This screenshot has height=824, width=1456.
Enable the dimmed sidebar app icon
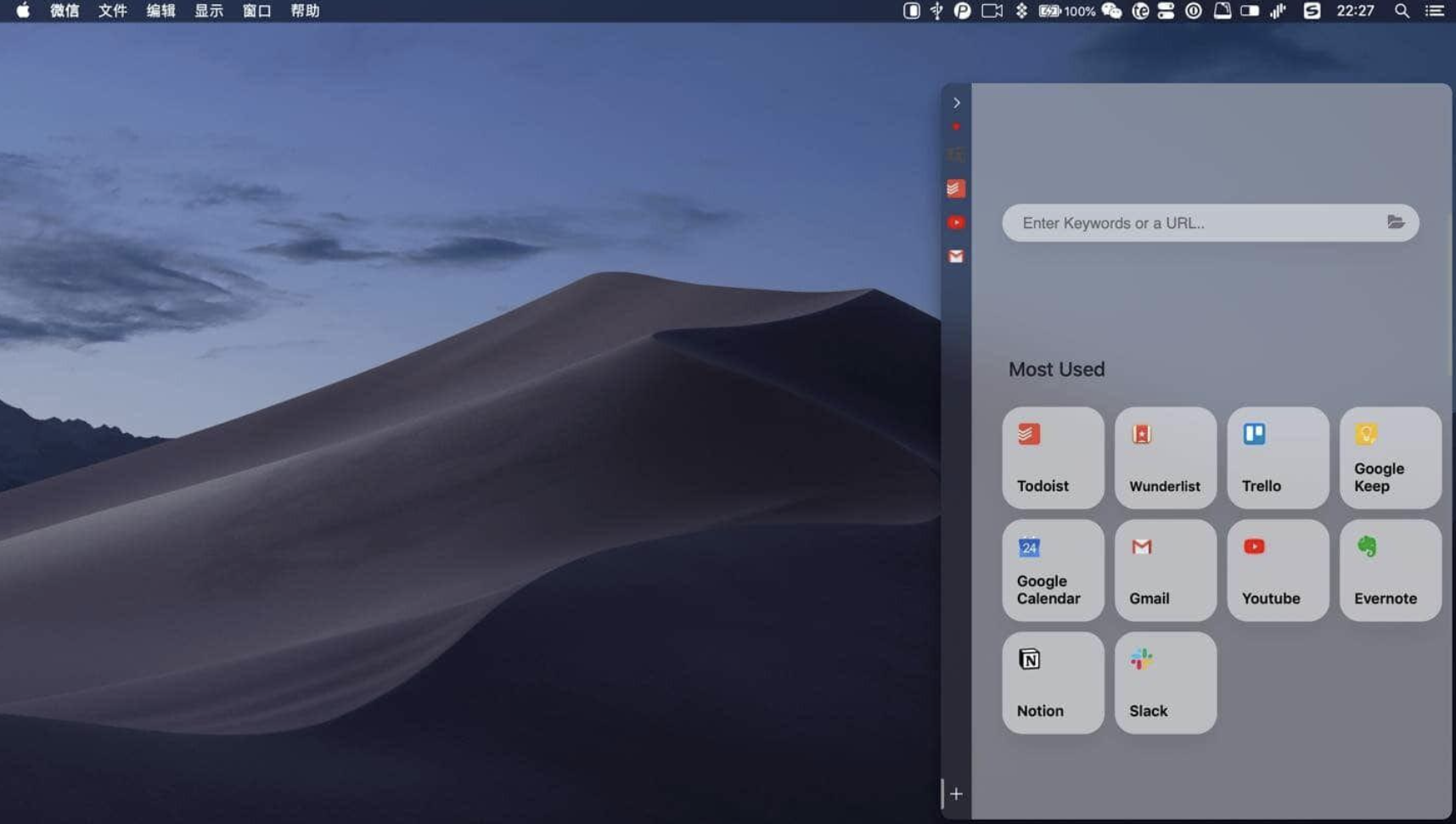[955, 154]
